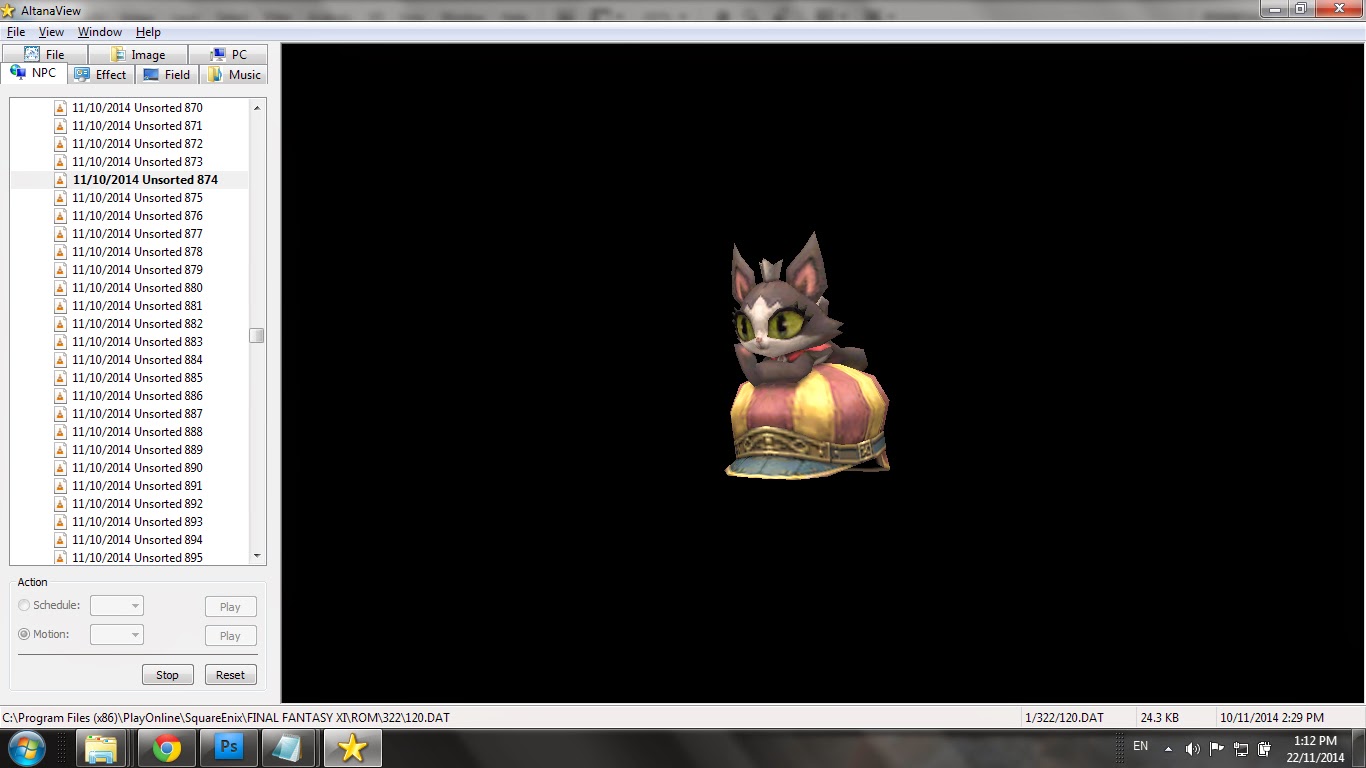Switch to the Music tab
The height and width of the screenshot is (768, 1366).
tap(234, 75)
